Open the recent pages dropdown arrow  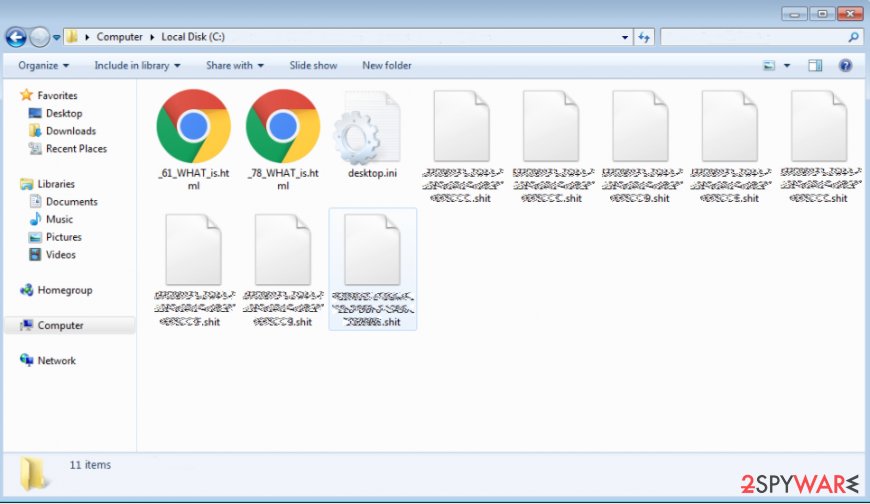click(57, 38)
